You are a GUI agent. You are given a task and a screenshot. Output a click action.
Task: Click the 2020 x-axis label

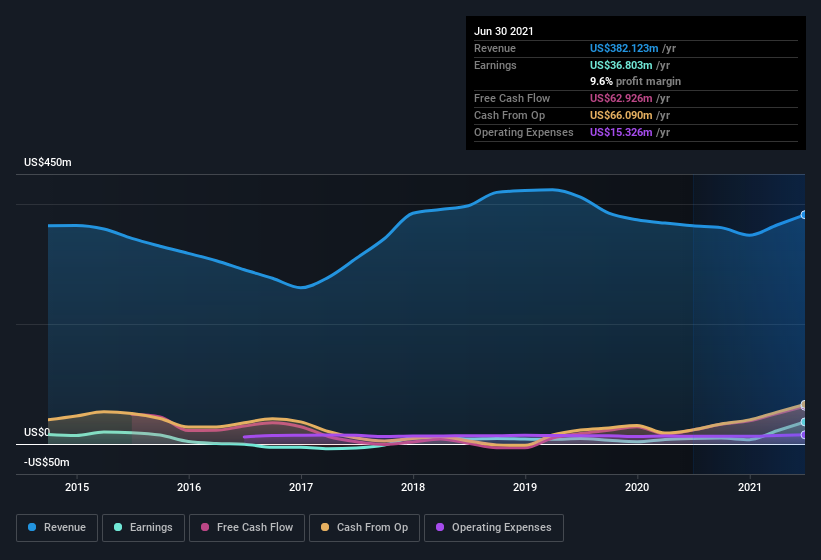point(637,487)
